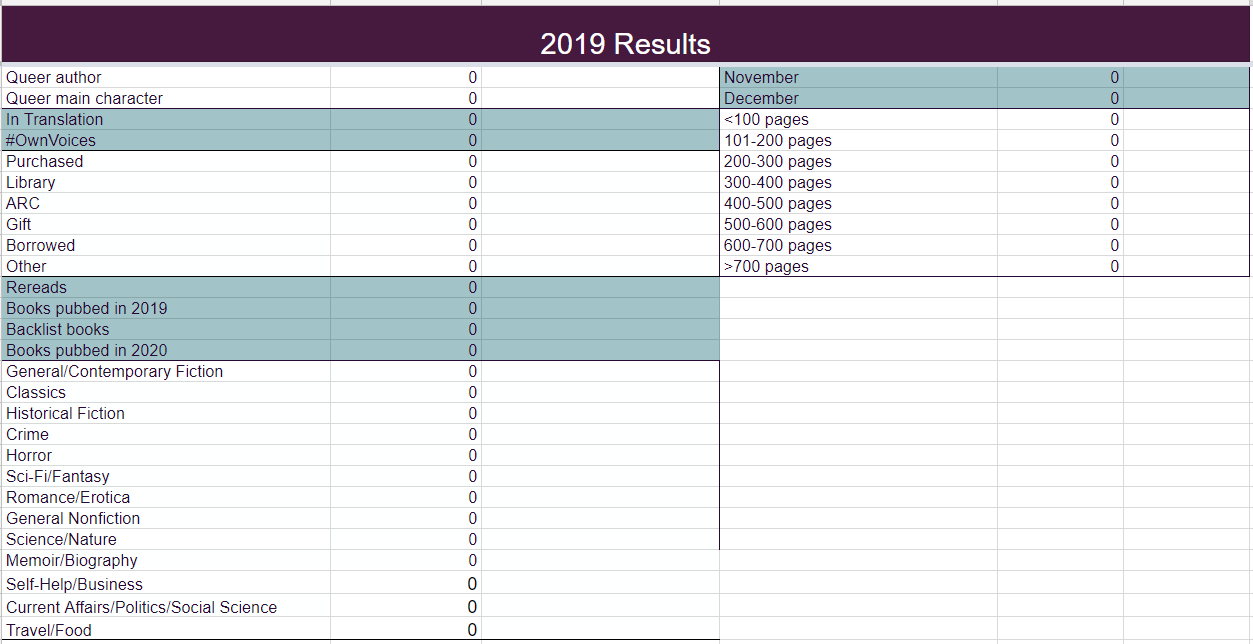1253x644 pixels.
Task: Select the 0 count beside 200-300 pages
Action: pos(1060,161)
